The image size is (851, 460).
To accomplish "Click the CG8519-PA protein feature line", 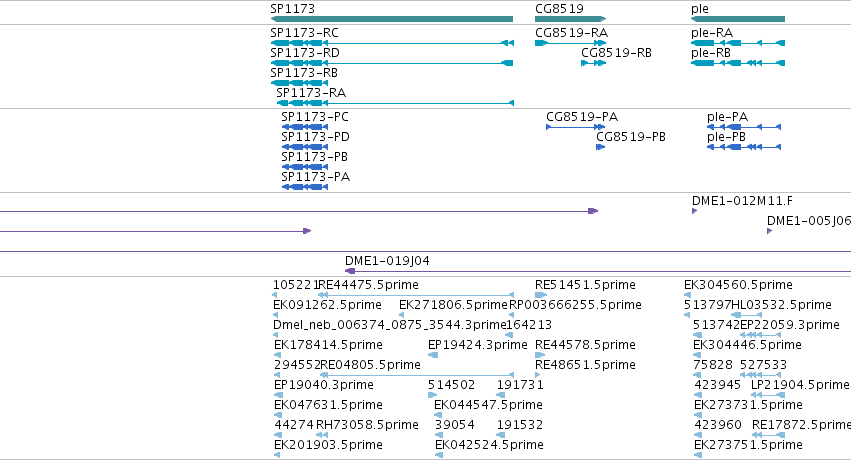I will [x=575, y=127].
